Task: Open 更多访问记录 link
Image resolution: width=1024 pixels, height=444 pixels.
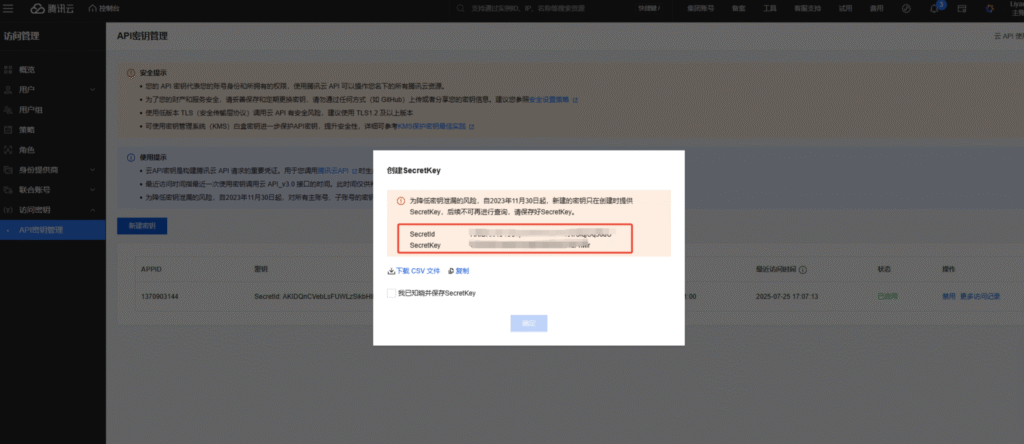Action: click(980, 296)
